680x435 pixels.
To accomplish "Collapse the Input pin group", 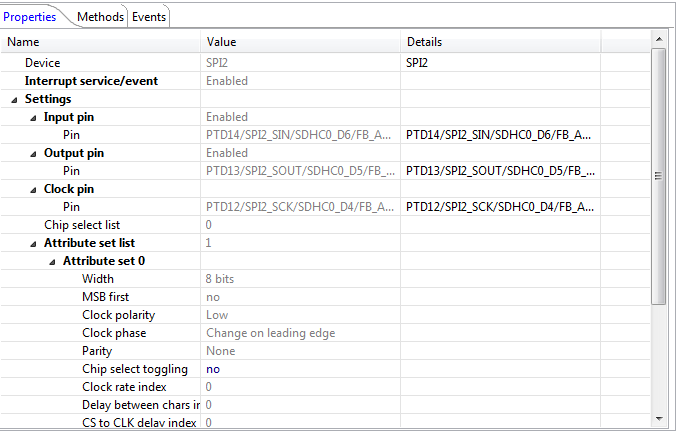I will [x=34, y=118].
